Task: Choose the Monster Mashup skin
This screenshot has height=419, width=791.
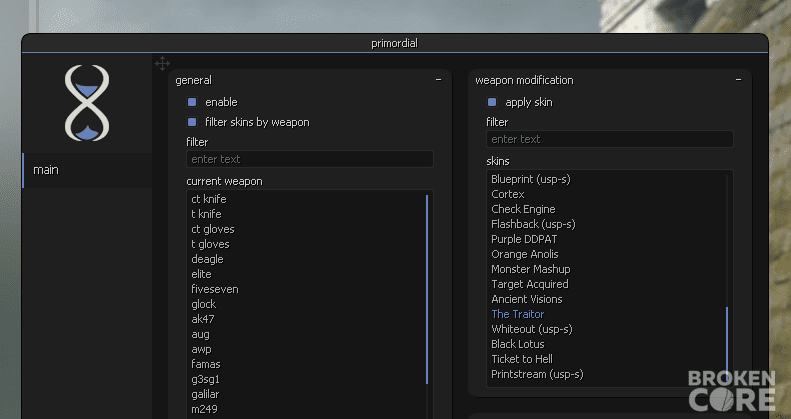Action: coord(531,269)
